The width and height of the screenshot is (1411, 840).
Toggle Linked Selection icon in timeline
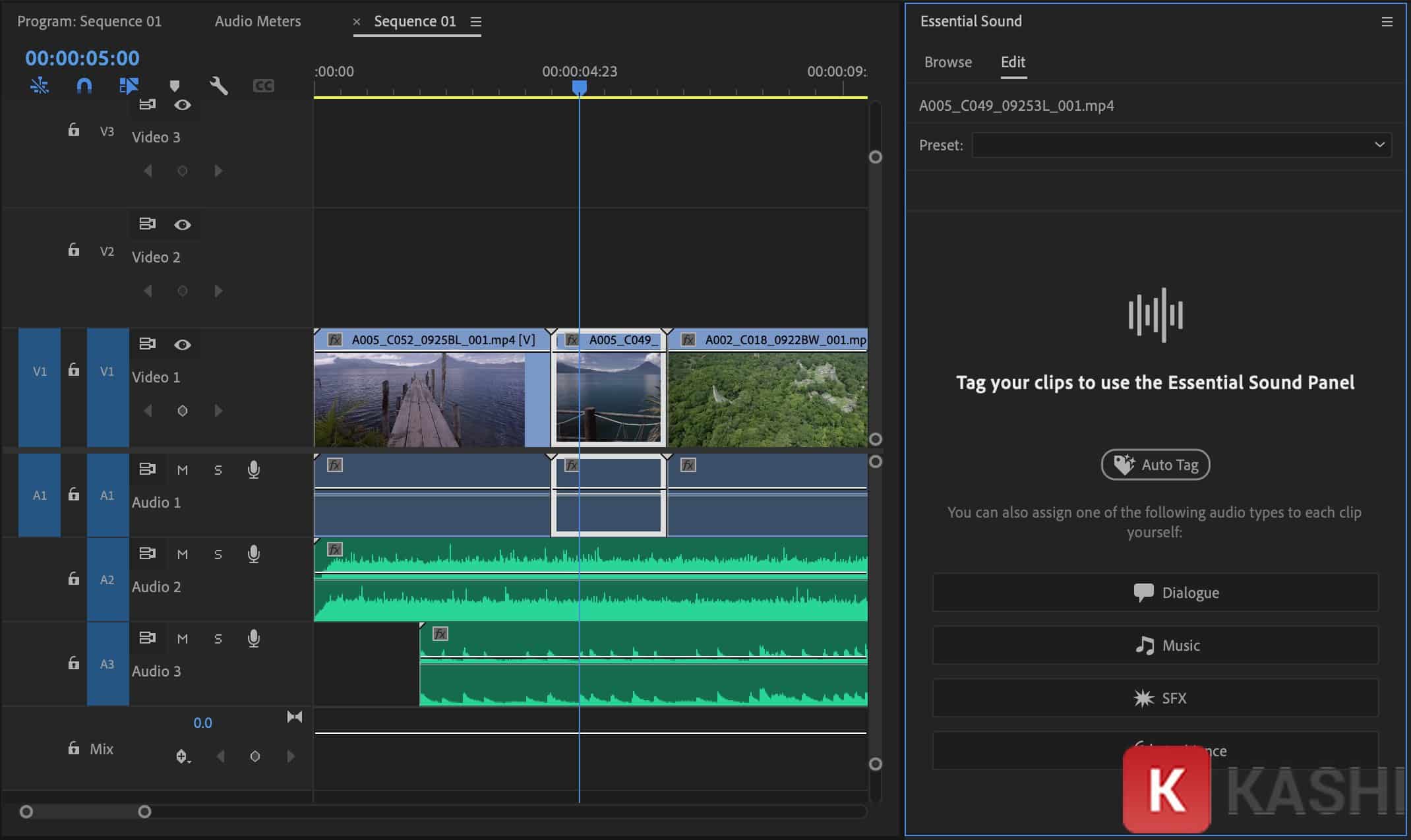click(x=129, y=86)
